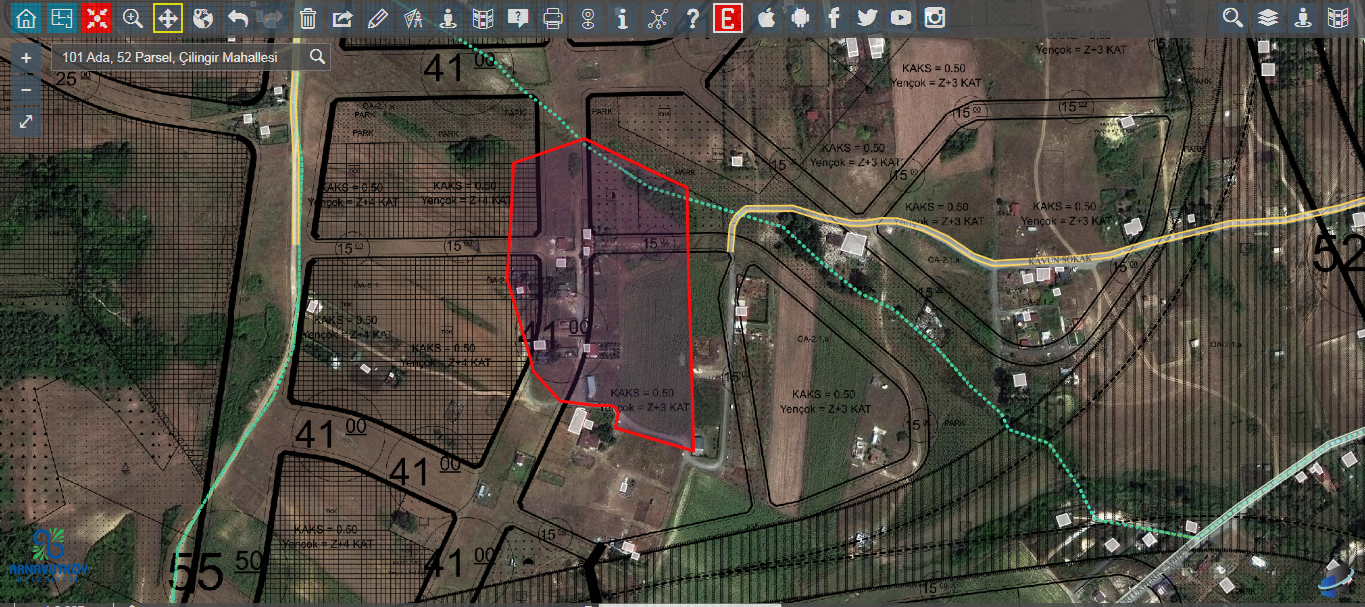Select the floor plan icon beside Home

pyautogui.click(x=62, y=18)
